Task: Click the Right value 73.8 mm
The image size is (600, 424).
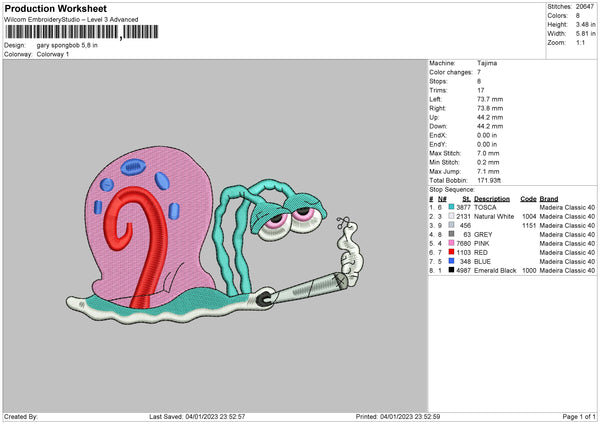Action: pos(490,108)
